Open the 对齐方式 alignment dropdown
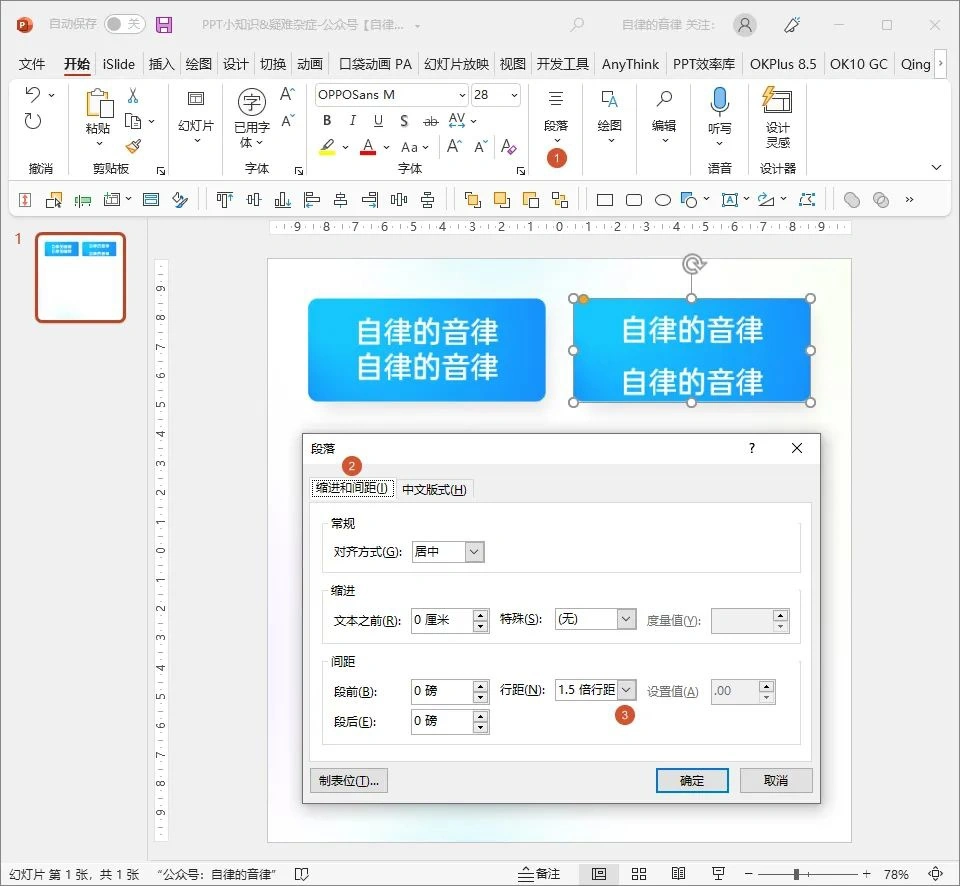The image size is (960, 886). 472,551
